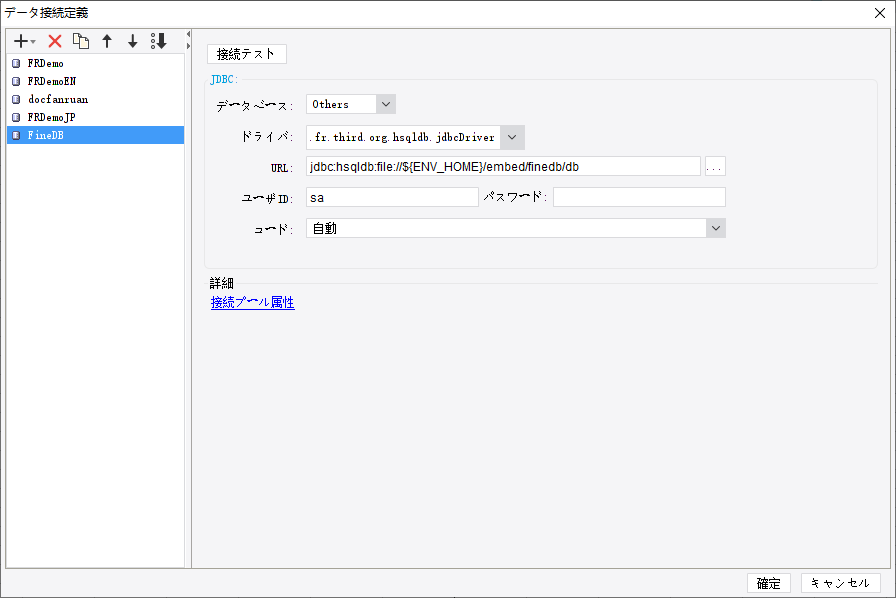Click the database icon beside FRDemoJP
The height and width of the screenshot is (598, 896).
14,117
